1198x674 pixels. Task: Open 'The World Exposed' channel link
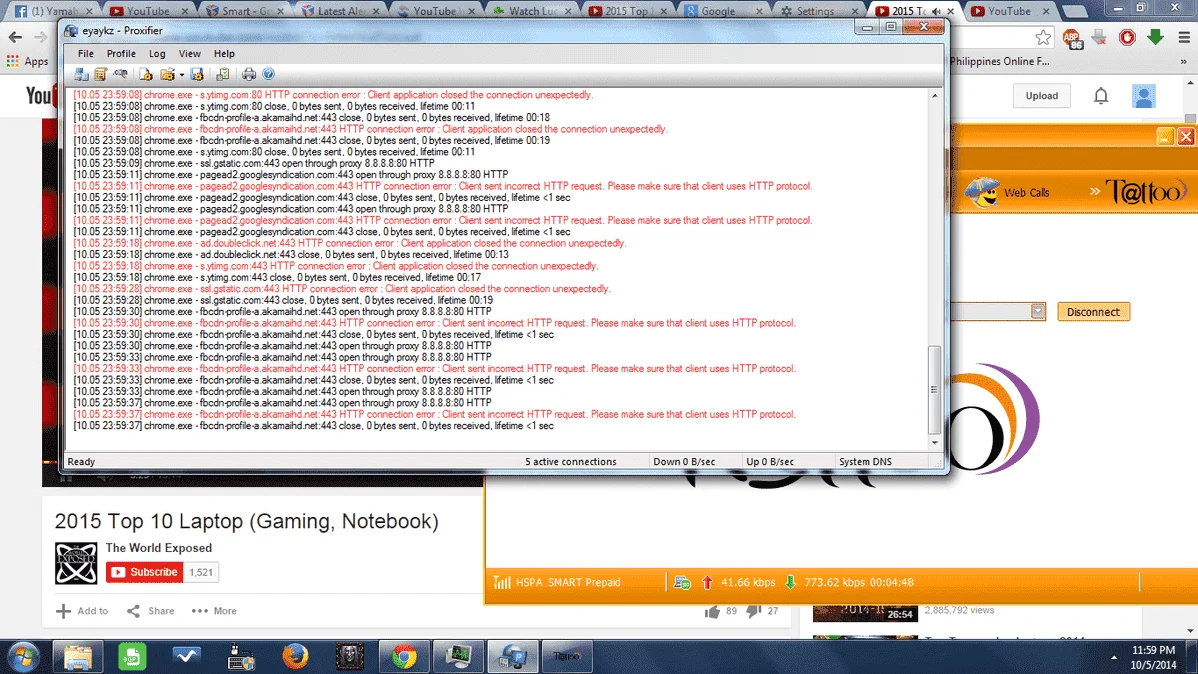[x=158, y=548]
